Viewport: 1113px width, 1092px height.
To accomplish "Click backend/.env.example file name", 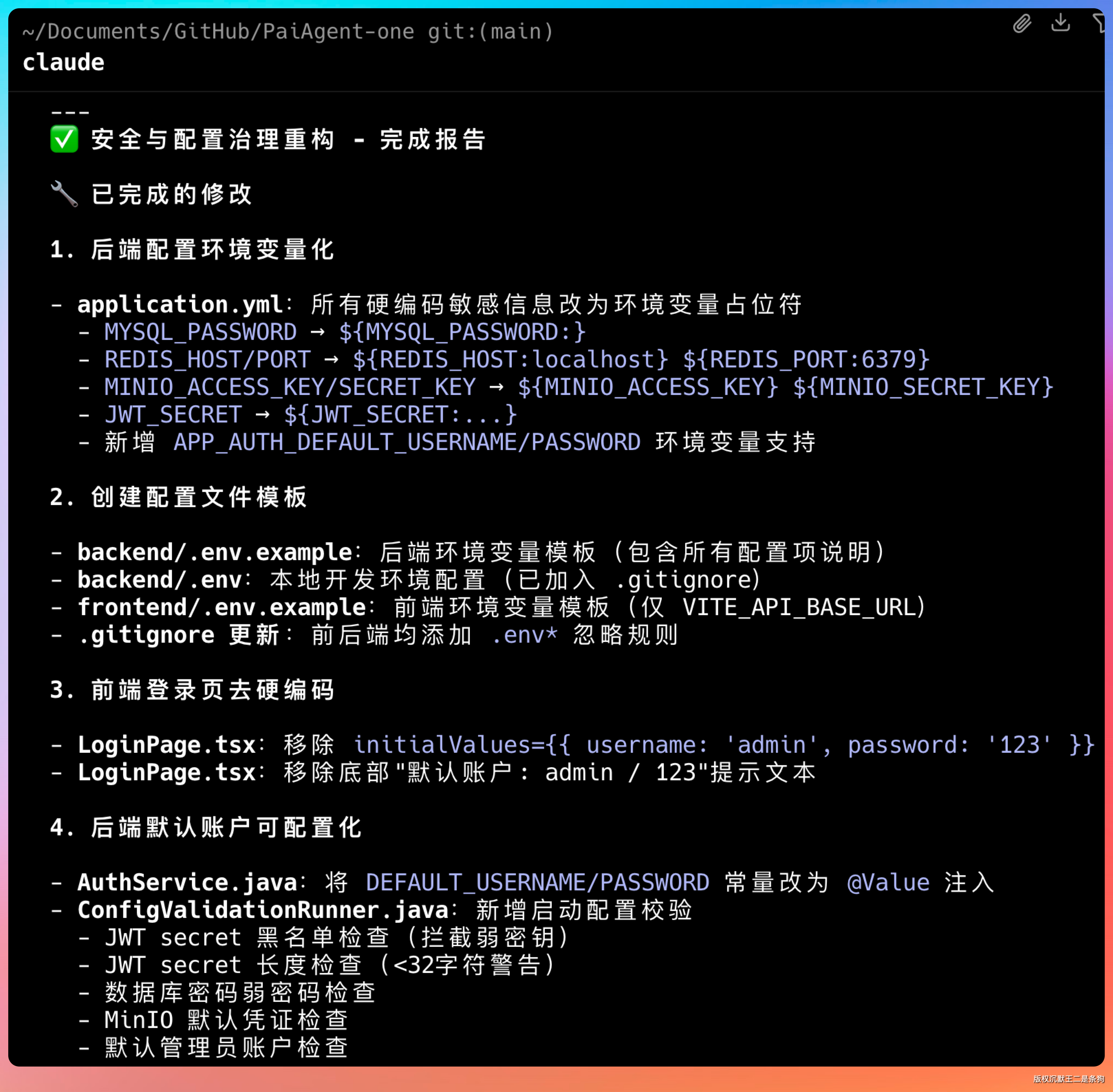I will click(215, 552).
